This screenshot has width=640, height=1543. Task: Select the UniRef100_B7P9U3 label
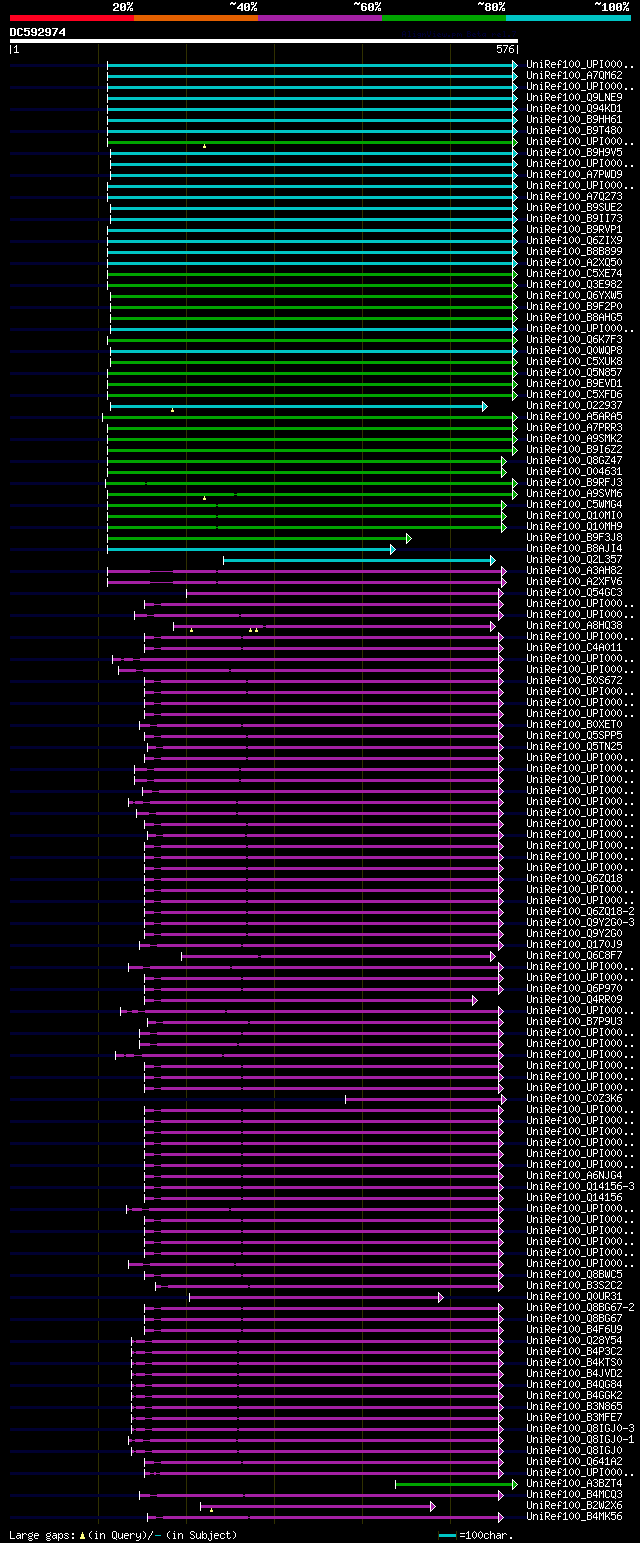tap(574, 1021)
